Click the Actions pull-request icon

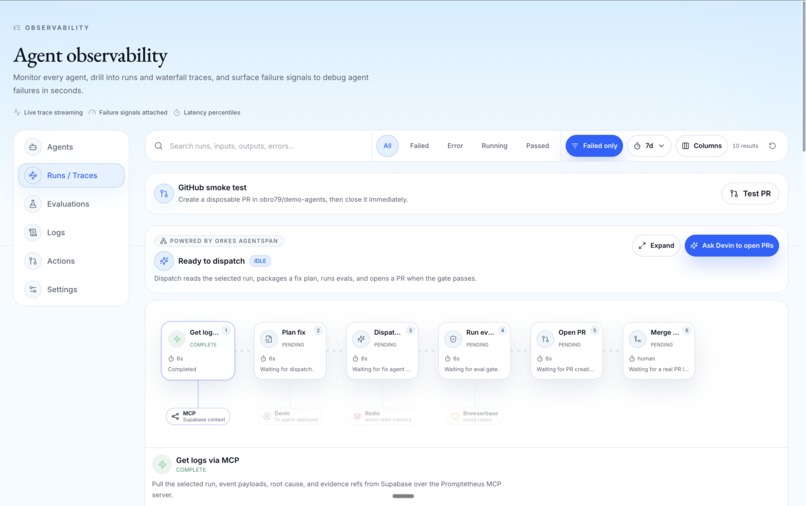click(x=33, y=261)
